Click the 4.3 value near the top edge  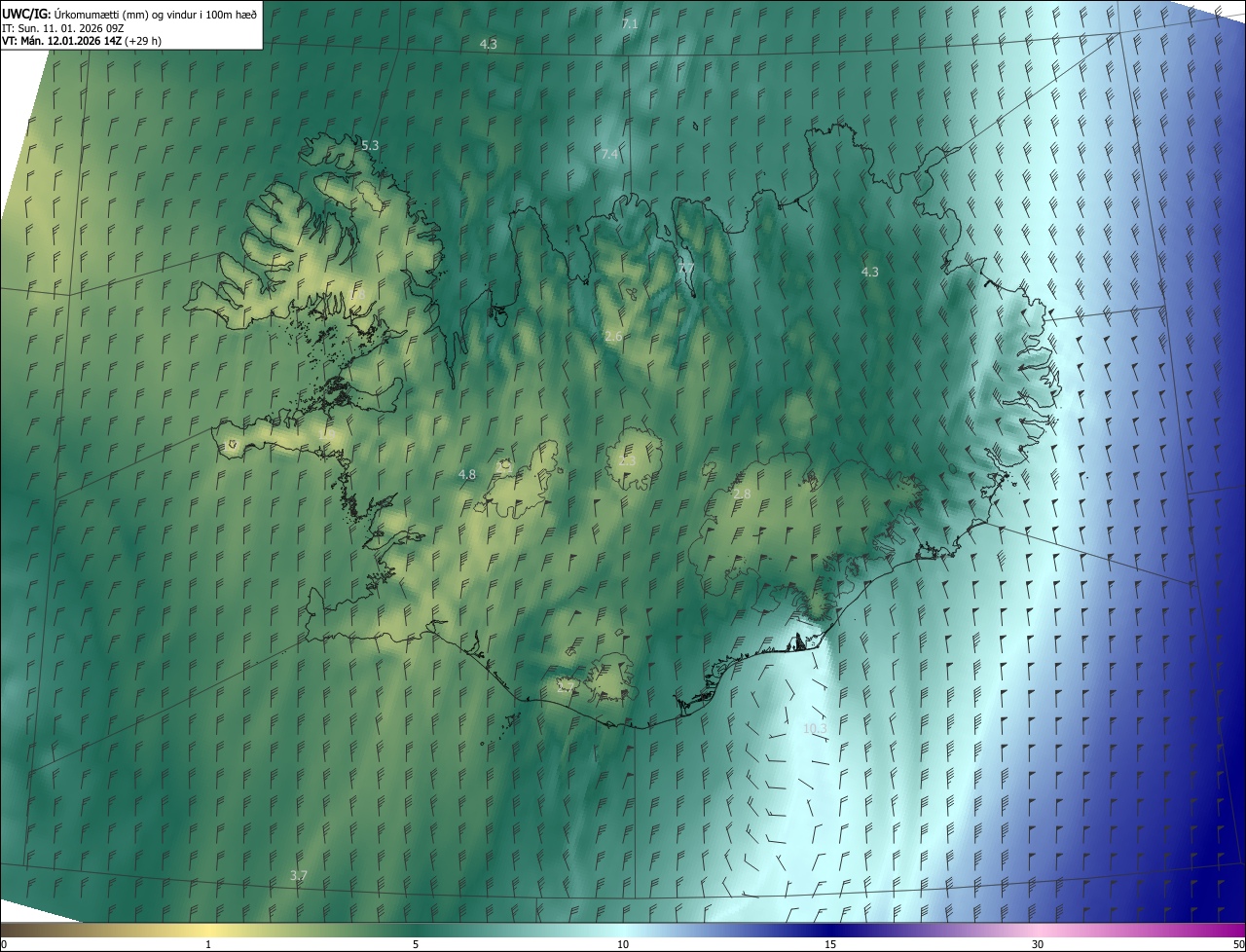point(489,45)
